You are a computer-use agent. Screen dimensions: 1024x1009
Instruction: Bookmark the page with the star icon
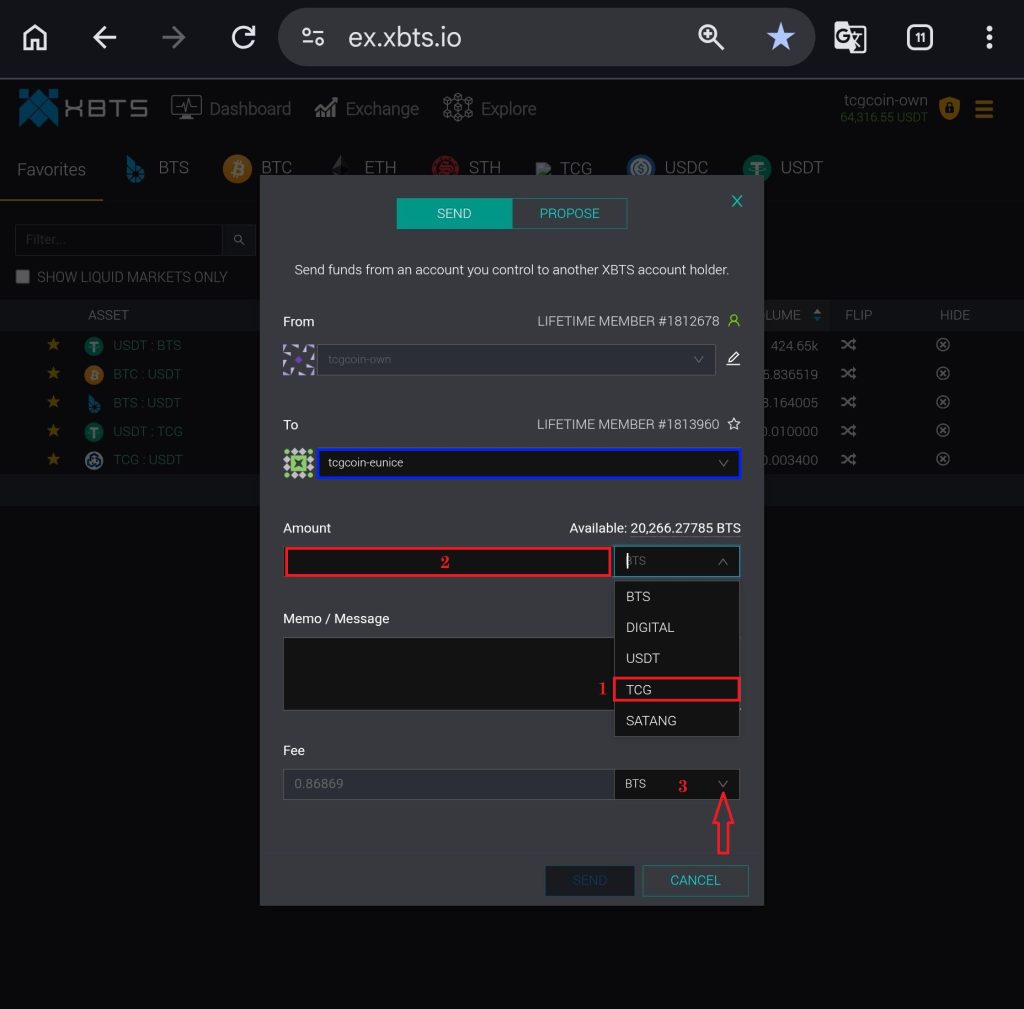coord(780,38)
